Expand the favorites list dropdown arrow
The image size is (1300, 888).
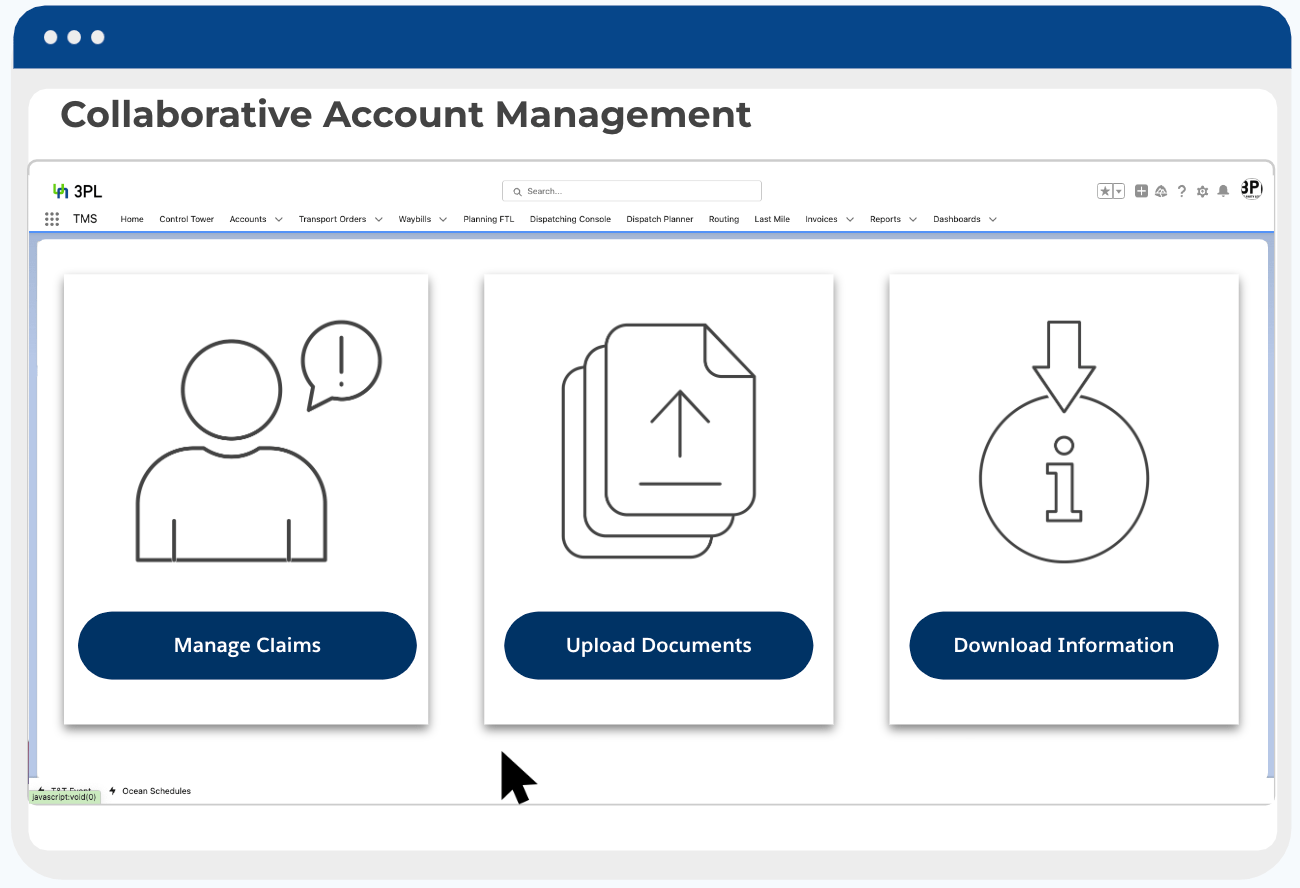(1119, 191)
